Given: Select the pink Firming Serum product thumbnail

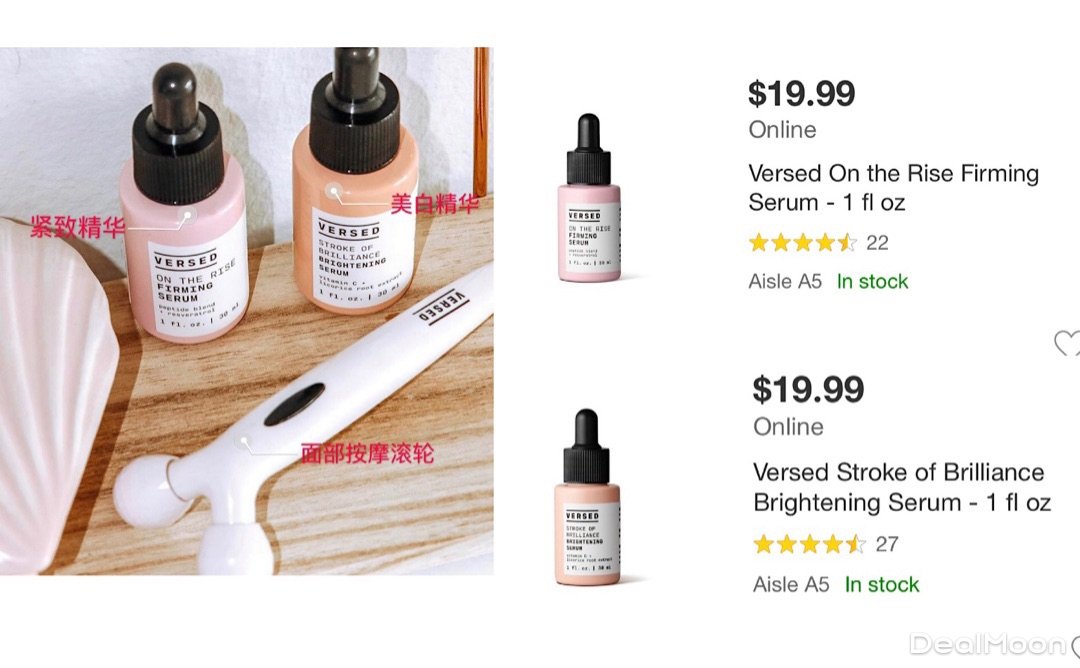Looking at the screenshot, I should [x=589, y=198].
